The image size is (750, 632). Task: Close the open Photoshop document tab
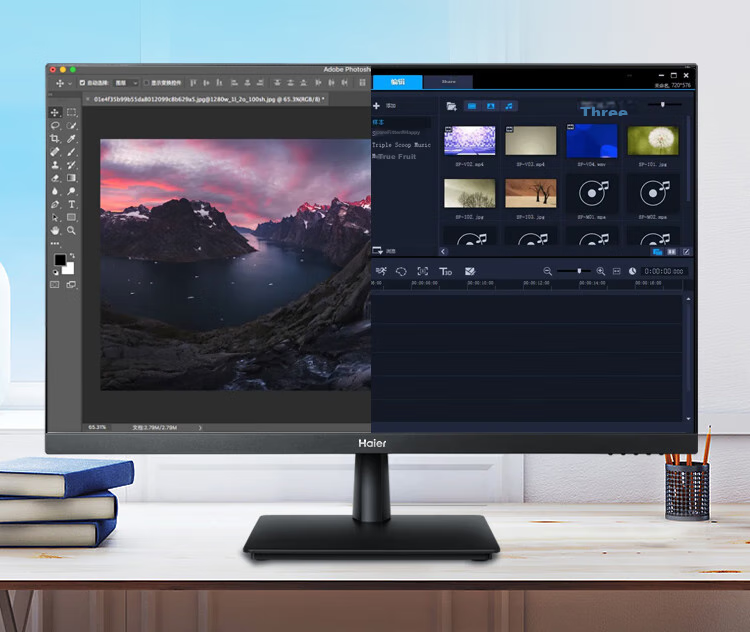(88, 99)
